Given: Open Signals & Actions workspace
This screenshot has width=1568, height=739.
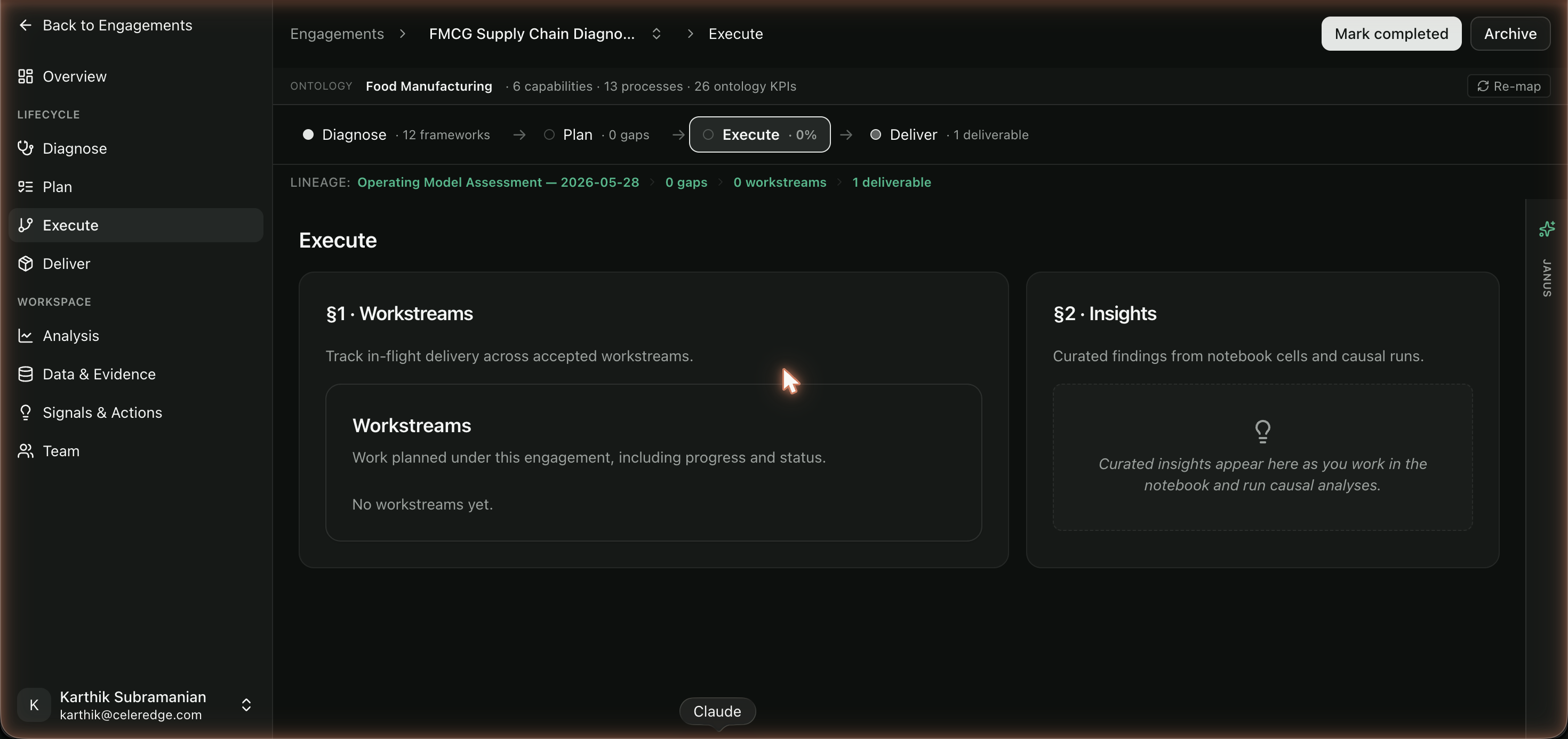Looking at the screenshot, I should (136, 412).
